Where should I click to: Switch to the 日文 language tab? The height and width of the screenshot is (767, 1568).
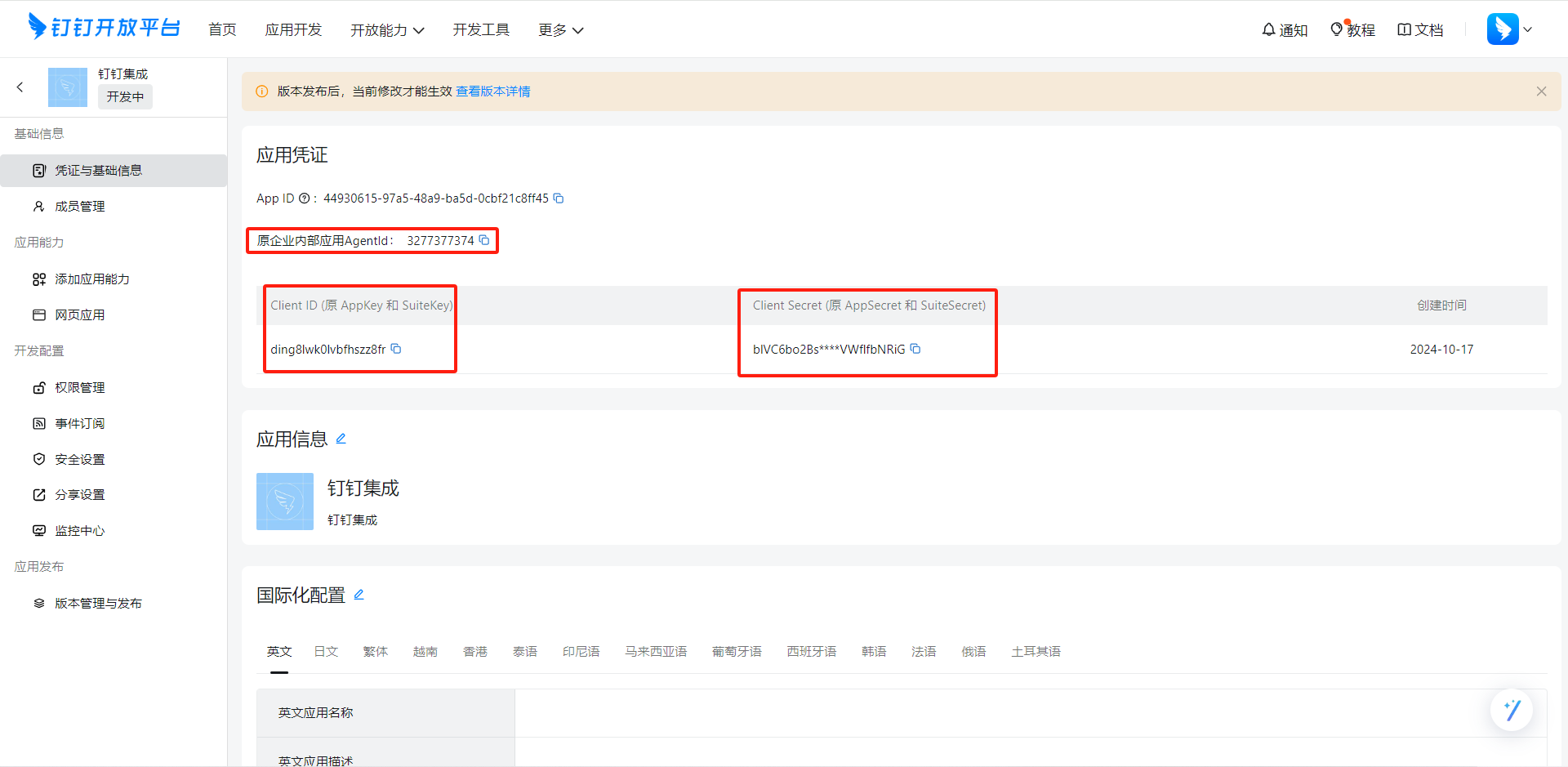pos(326,652)
